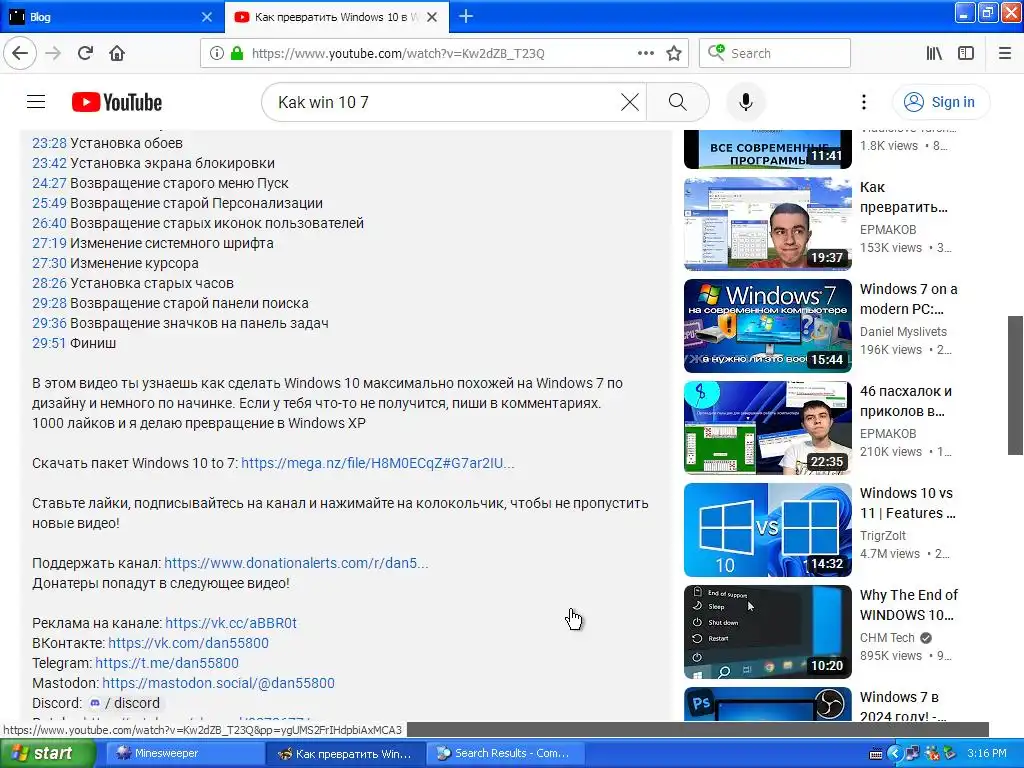Jump to timestamp 27:30 Изменение курсора
The width and height of the screenshot is (1024, 768).
(x=50, y=263)
